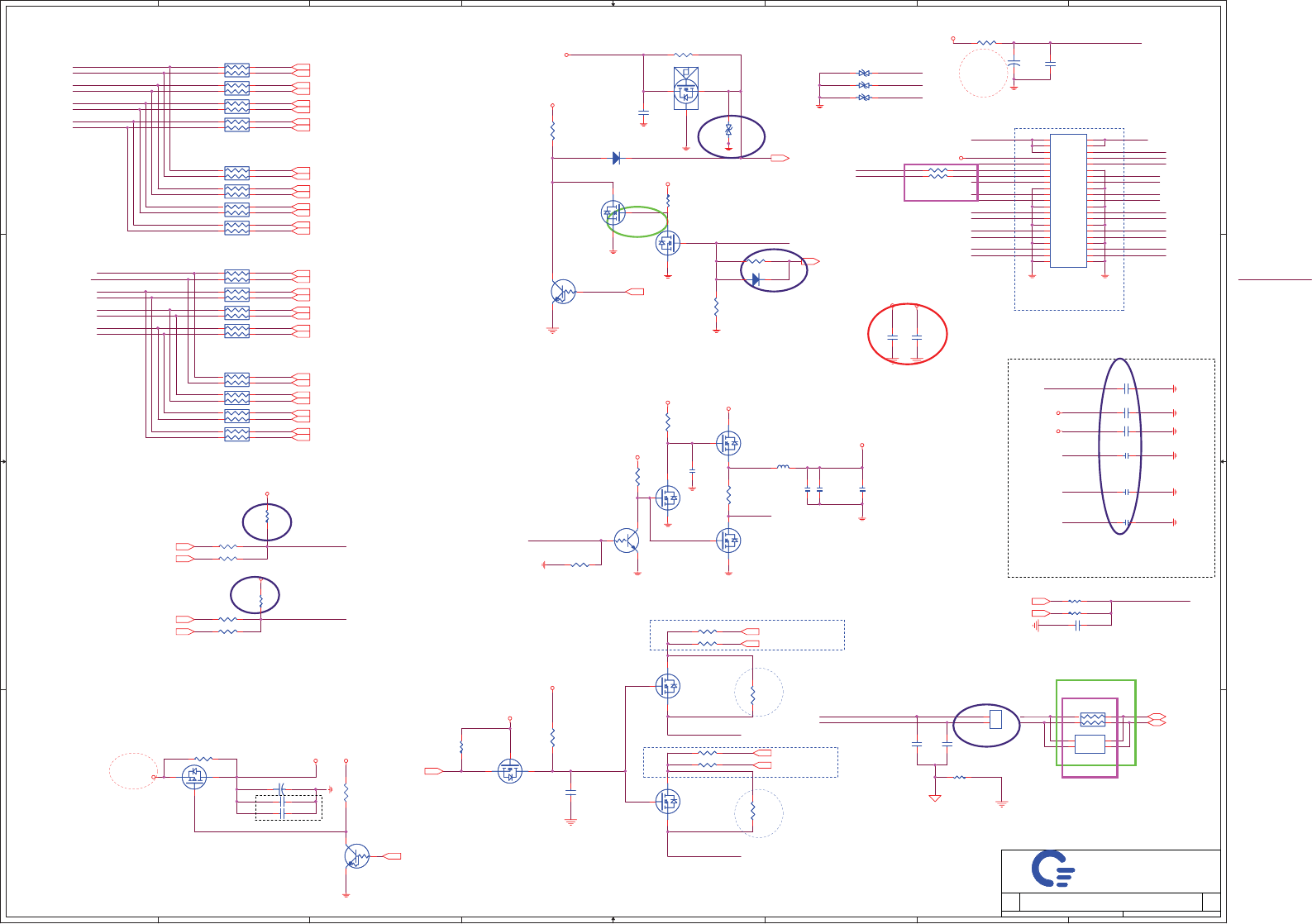Select the diode below the resistor in the circled pair

pyautogui.click(x=755, y=280)
